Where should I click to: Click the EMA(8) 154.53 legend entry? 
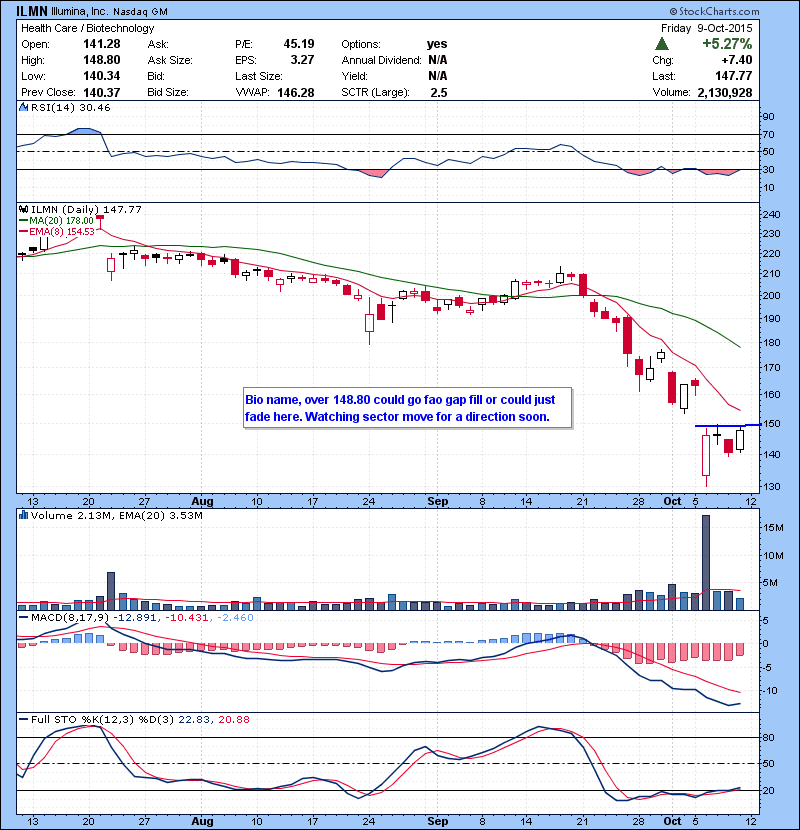(56, 231)
